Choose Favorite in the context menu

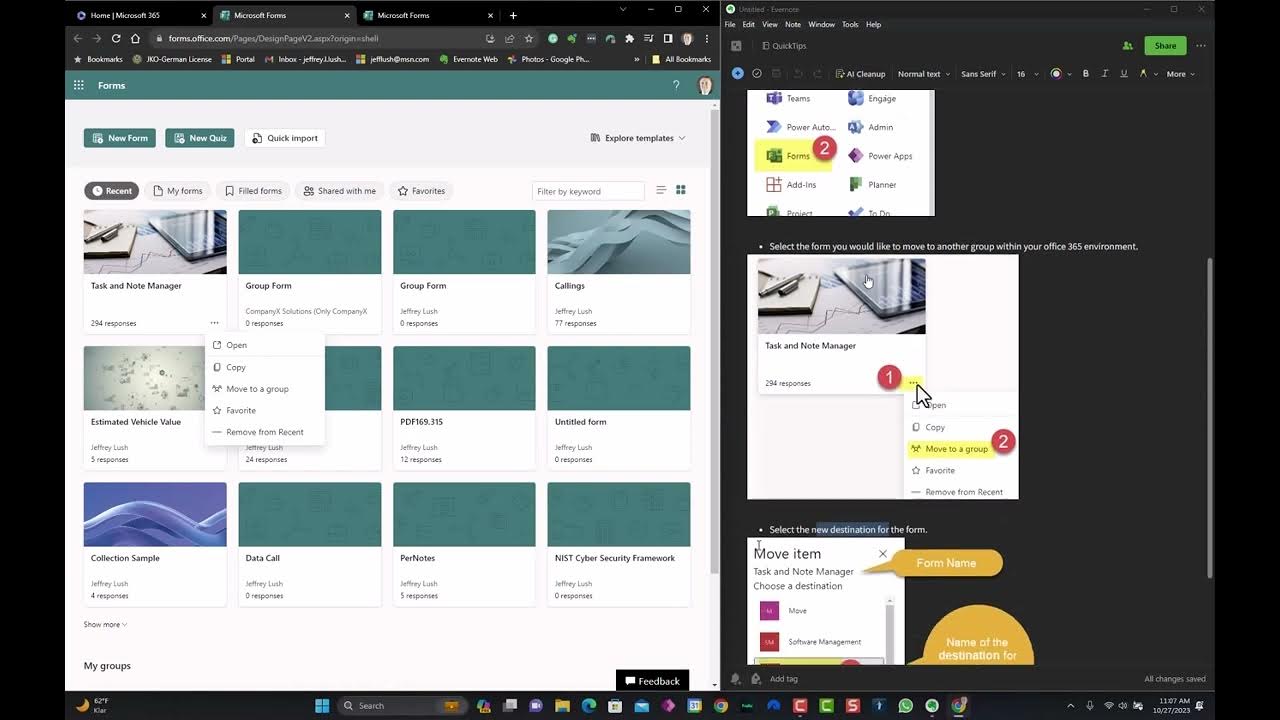[x=264, y=410]
